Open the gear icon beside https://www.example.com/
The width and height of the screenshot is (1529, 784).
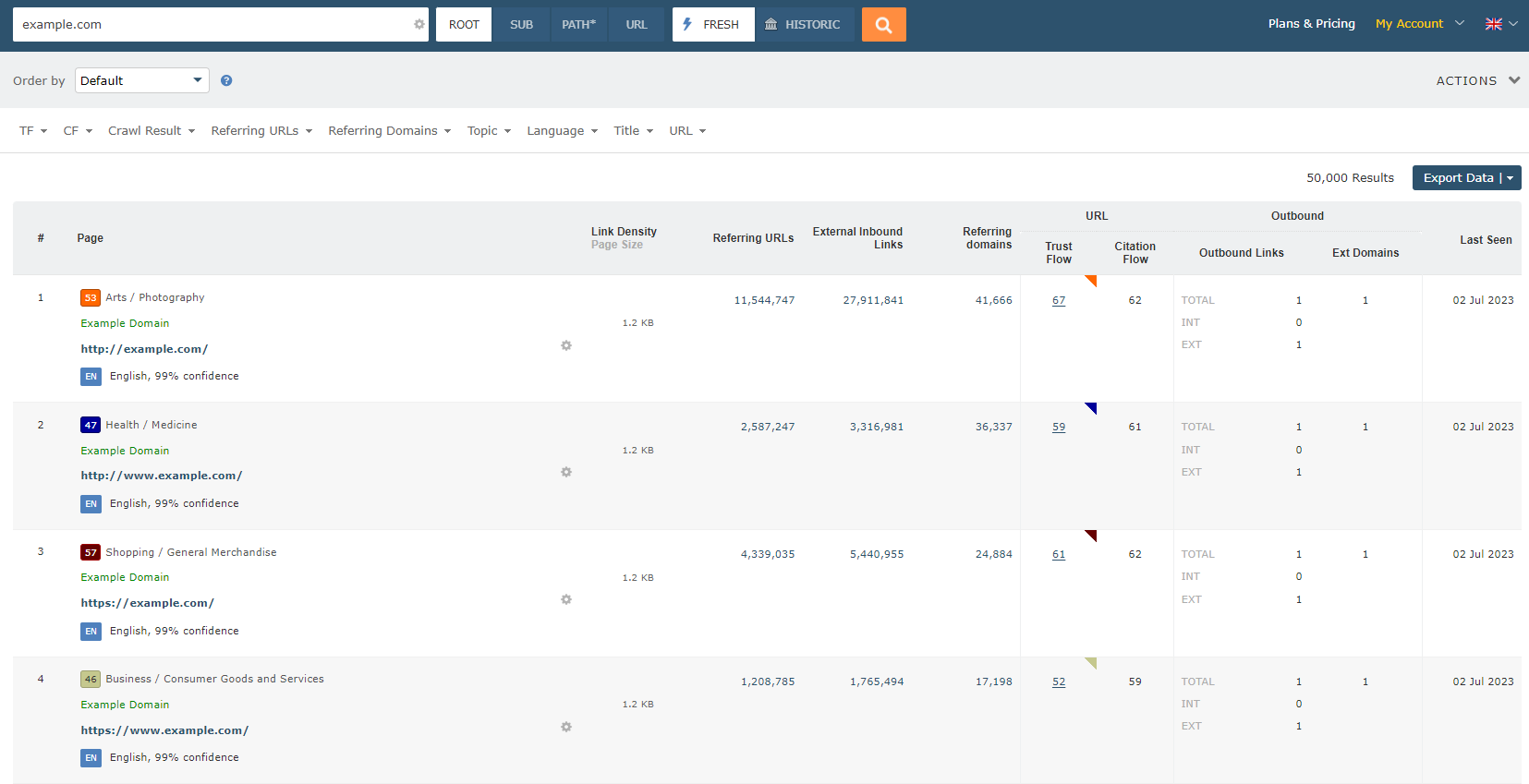(x=566, y=727)
